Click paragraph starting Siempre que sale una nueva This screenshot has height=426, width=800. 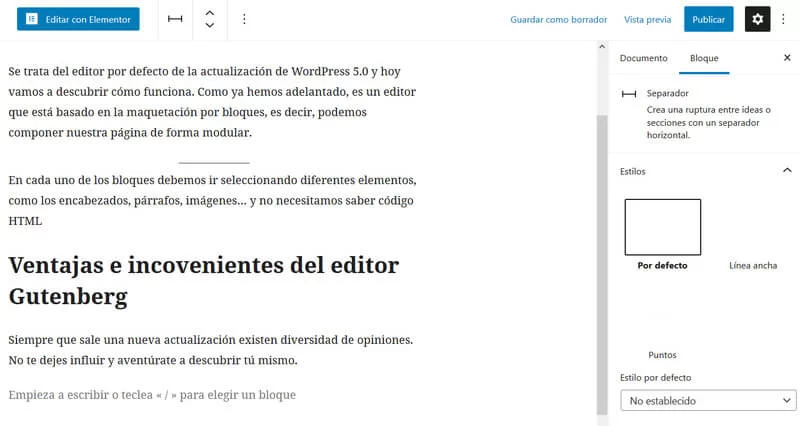211,350
